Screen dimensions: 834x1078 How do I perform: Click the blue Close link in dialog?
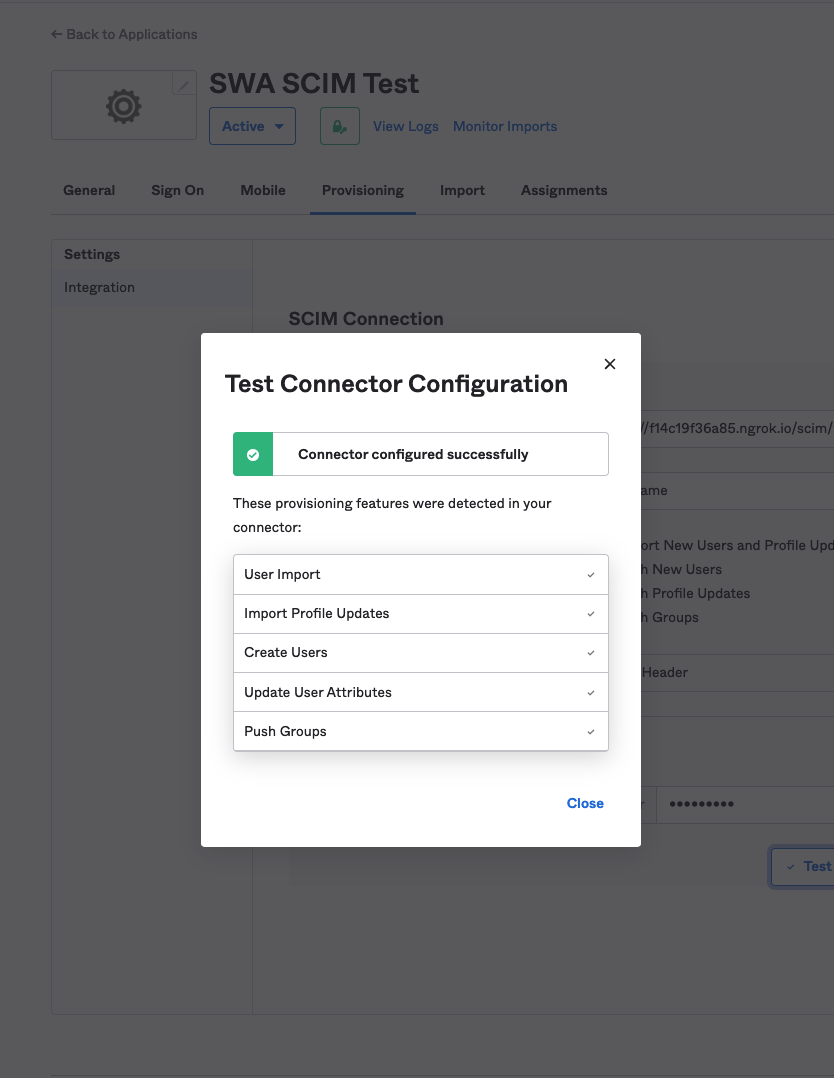point(585,803)
